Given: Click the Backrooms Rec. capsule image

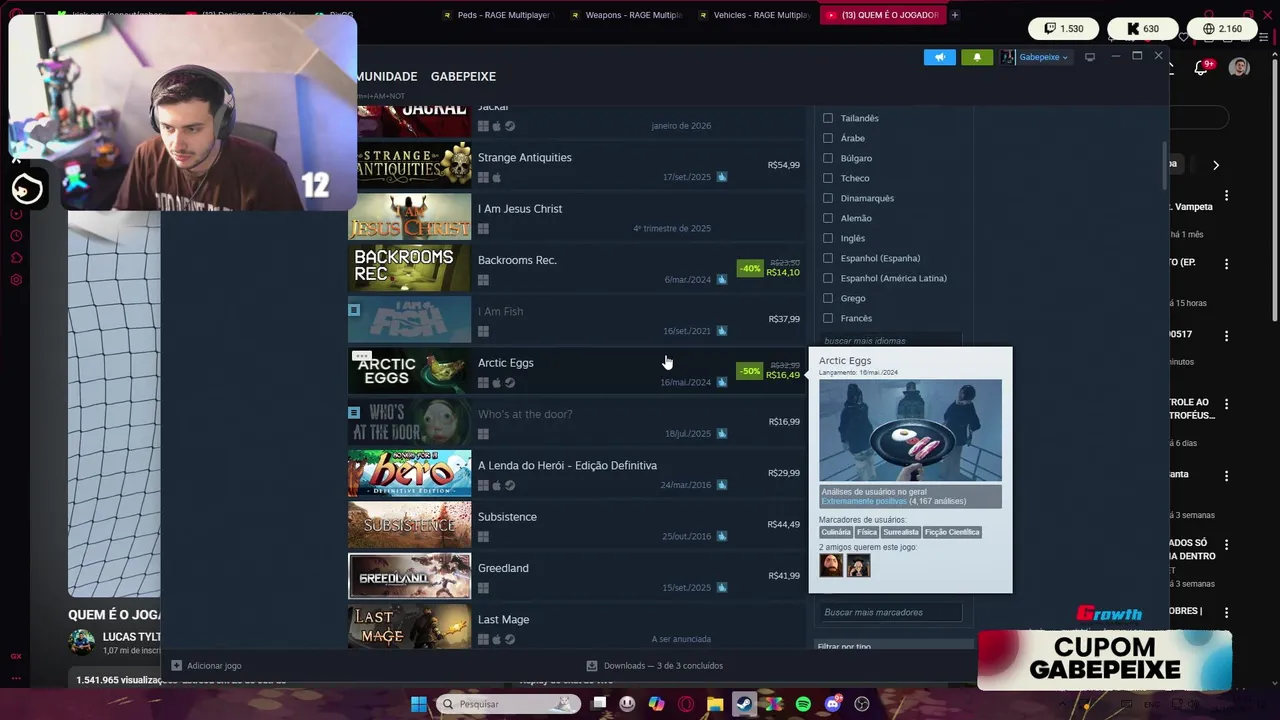Looking at the screenshot, I should (409, 268).
